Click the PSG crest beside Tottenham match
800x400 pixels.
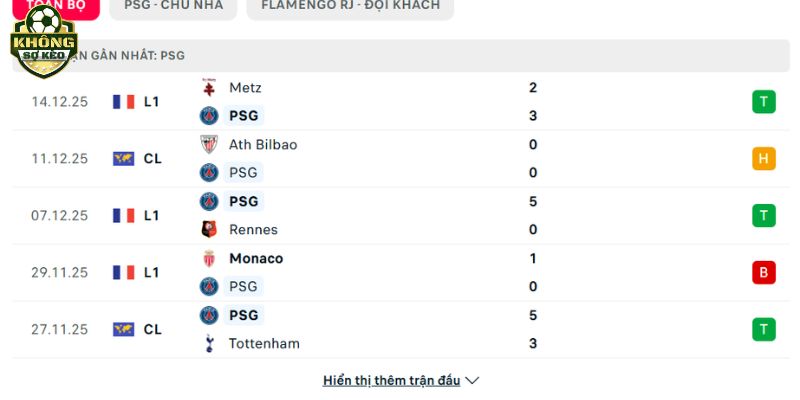tap(209, 315)
